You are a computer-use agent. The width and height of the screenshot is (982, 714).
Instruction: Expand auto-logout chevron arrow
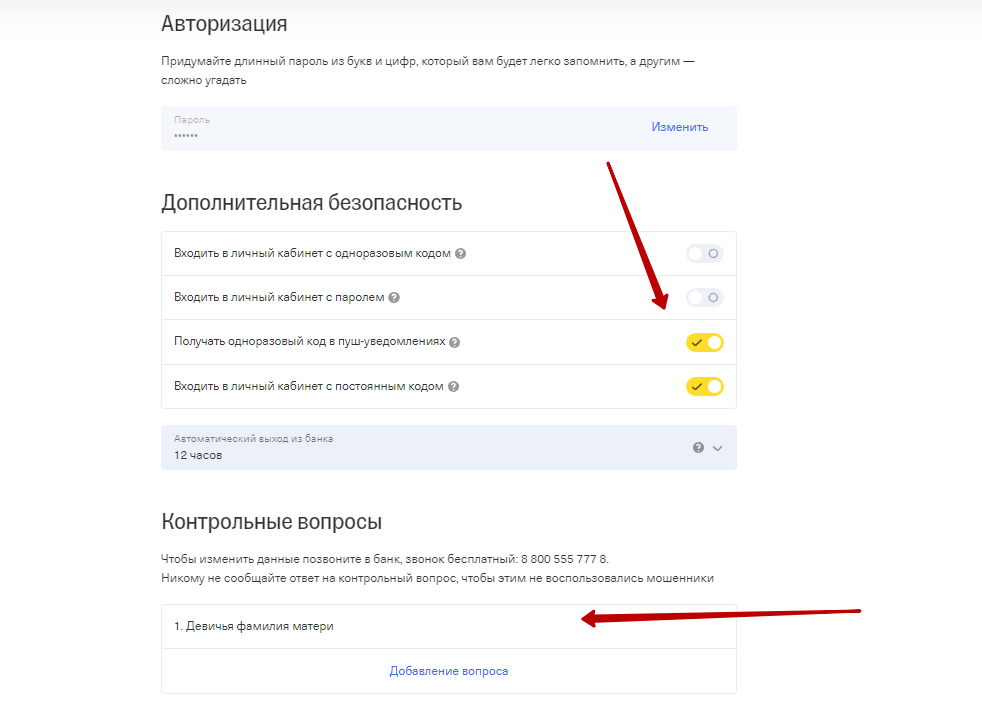coord(717,448)
